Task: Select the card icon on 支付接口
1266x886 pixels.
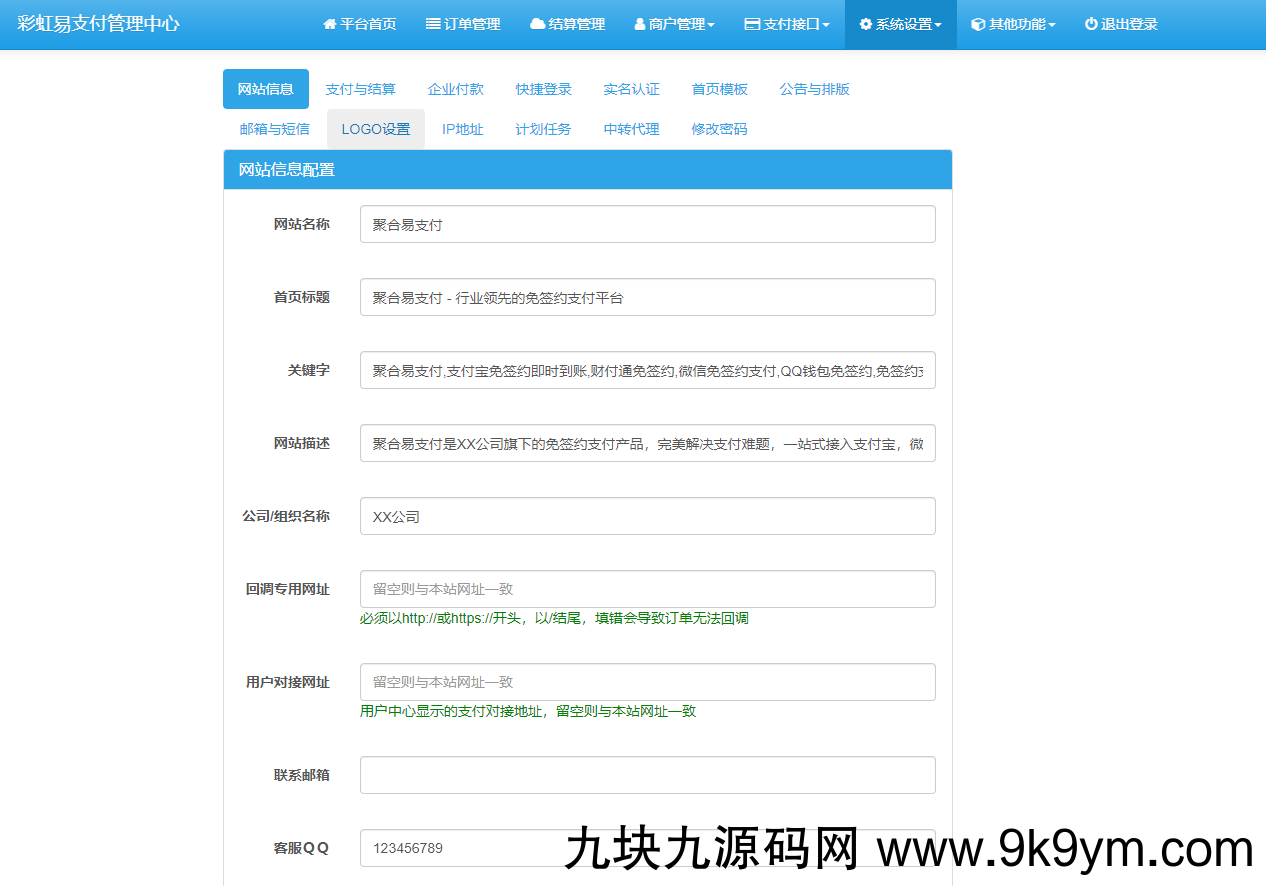Action: [753, 25]
